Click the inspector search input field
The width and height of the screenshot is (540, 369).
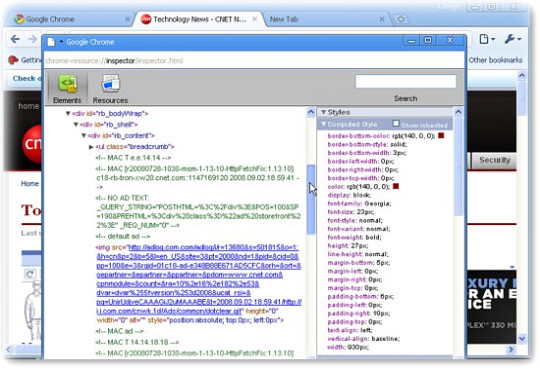(406, 82)
